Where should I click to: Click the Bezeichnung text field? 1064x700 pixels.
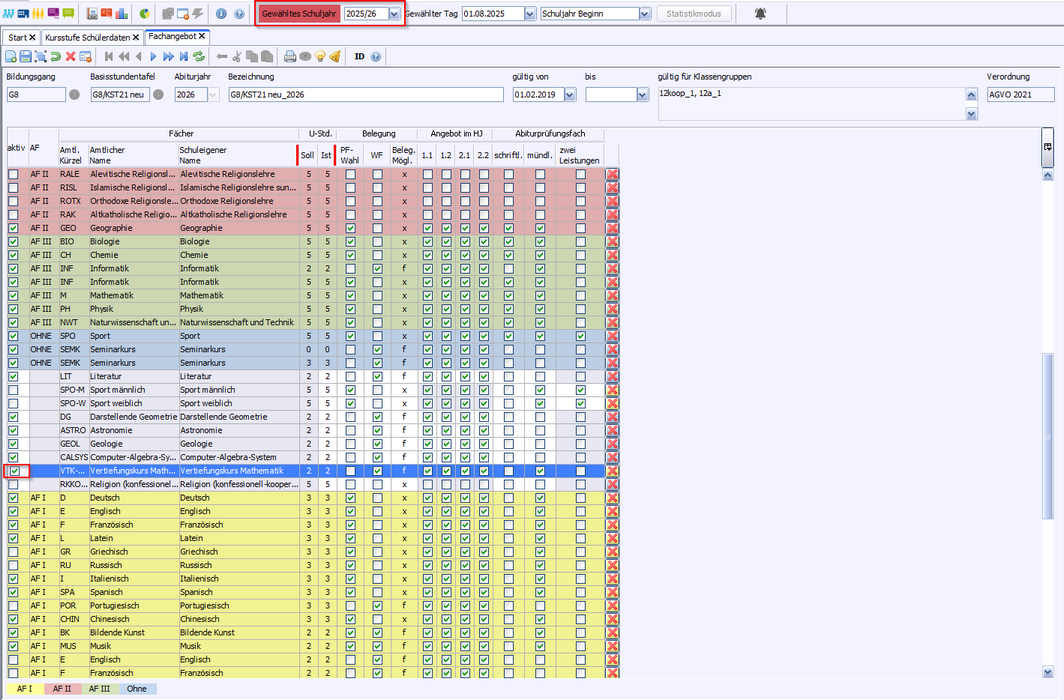365,95
